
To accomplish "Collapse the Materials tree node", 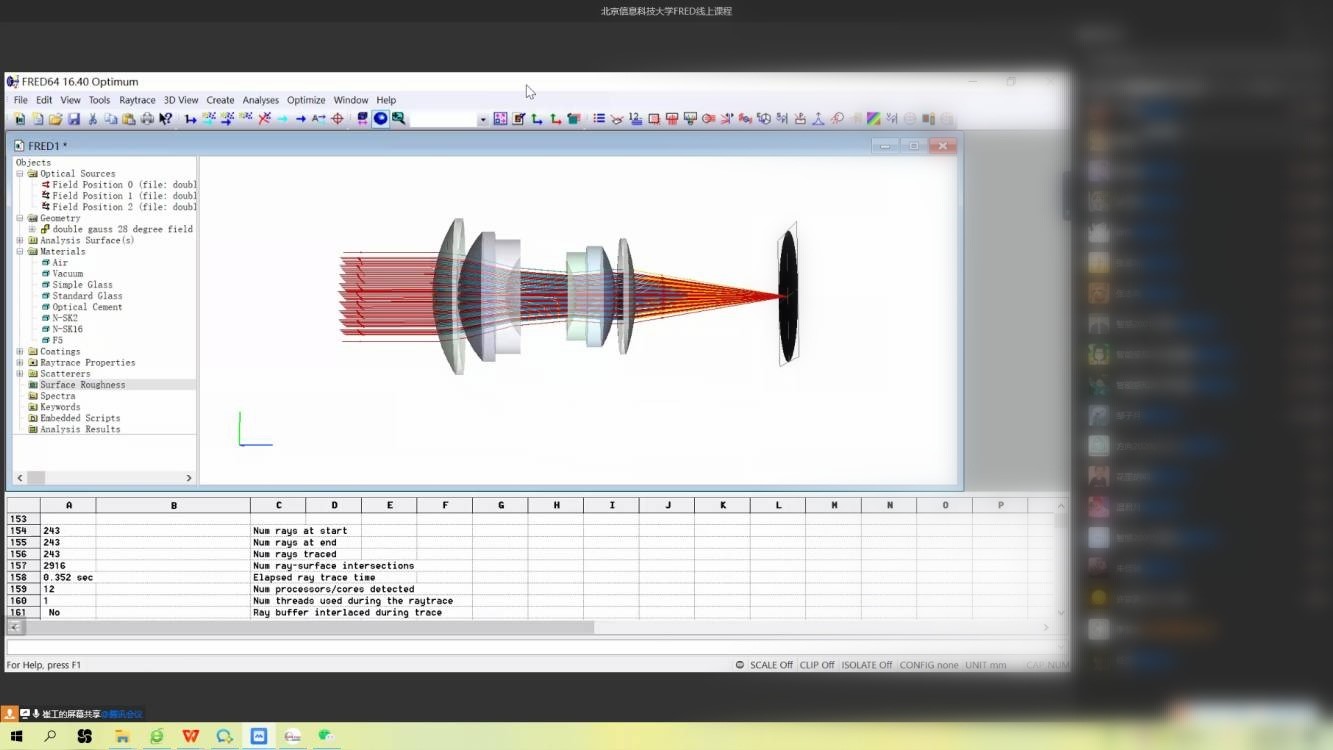I will (x=20, y=252).
